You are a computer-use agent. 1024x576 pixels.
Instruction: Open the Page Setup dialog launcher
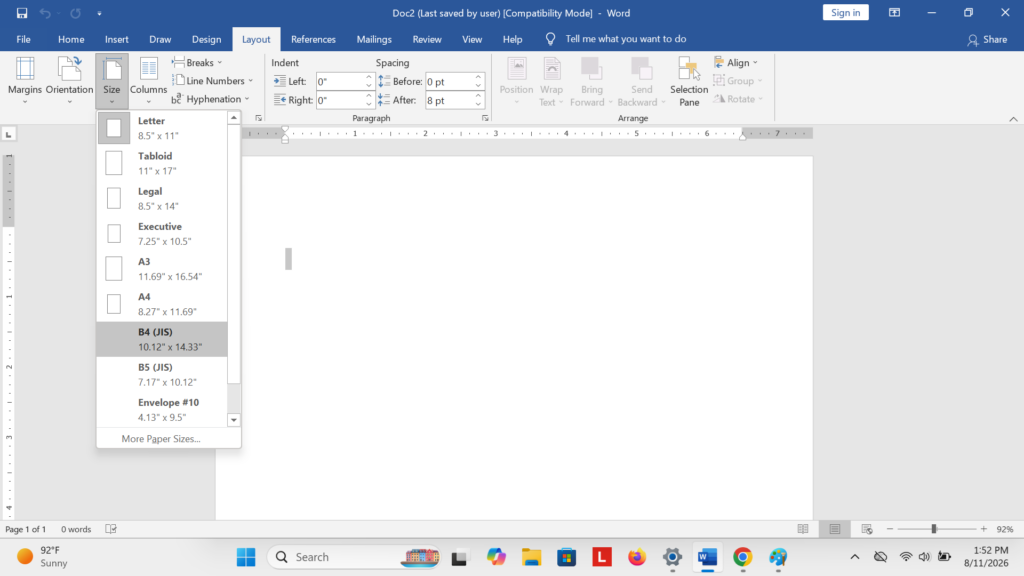pyautogui.click(x=259, y=118)
